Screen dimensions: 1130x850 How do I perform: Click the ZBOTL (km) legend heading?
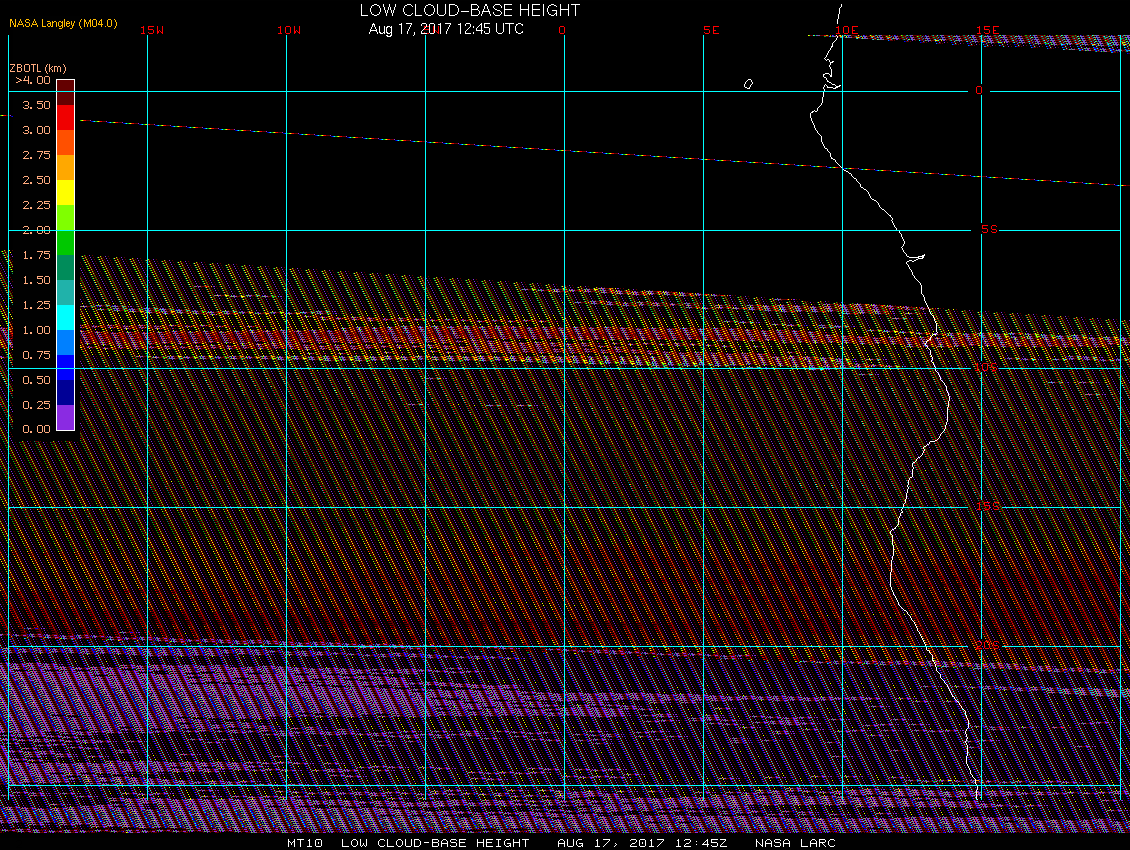(x=37, y=68)
